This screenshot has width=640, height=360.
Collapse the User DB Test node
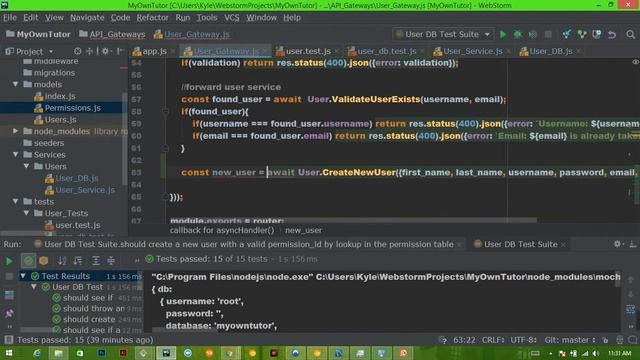click(x=34, y=287)
